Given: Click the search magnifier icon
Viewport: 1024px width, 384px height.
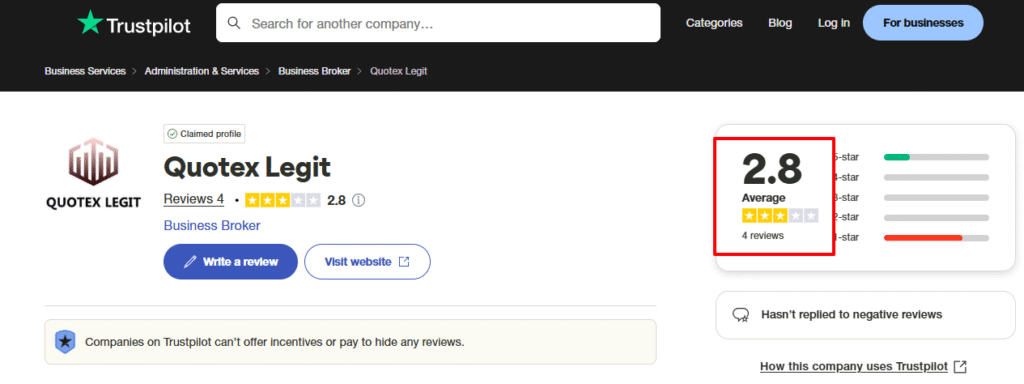Looking at the screenshot, I should (234, 24).
